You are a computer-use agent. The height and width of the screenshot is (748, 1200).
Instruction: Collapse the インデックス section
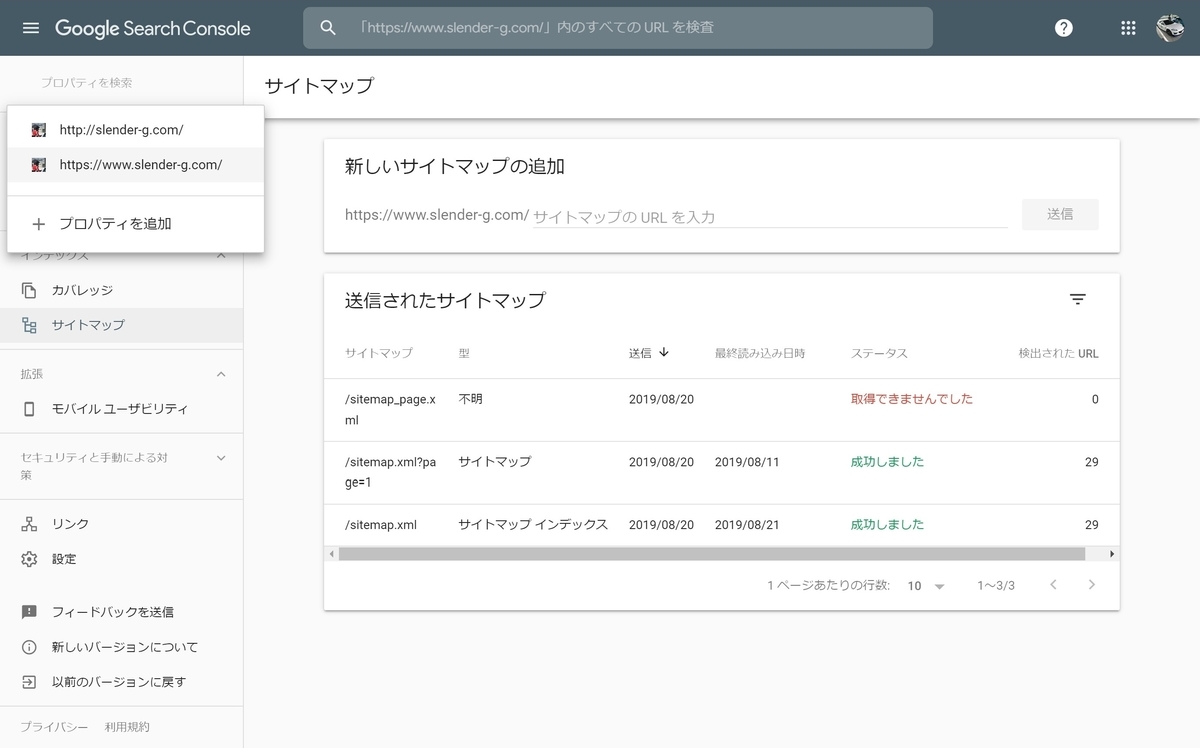(221, 256)
